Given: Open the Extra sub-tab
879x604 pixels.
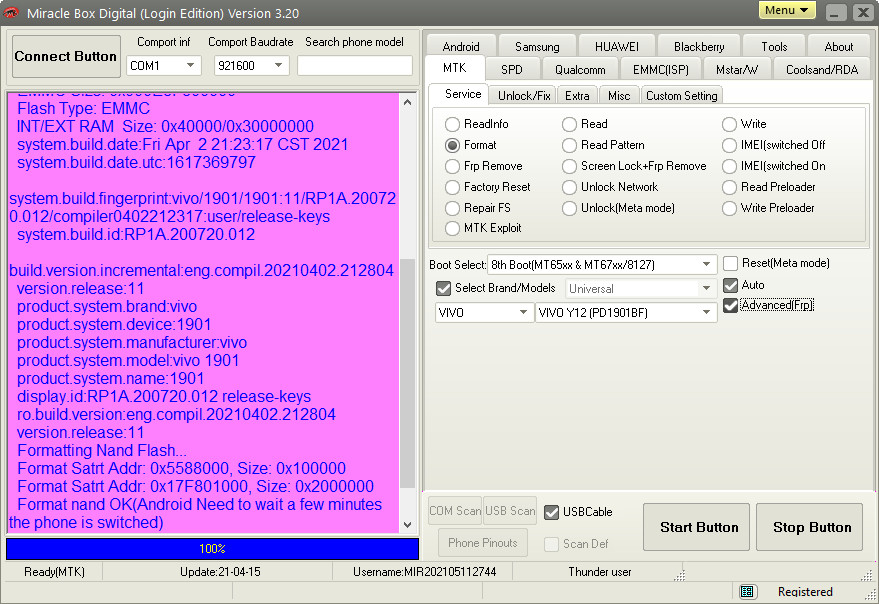Looking at the screenshot, I should [577, 96].
